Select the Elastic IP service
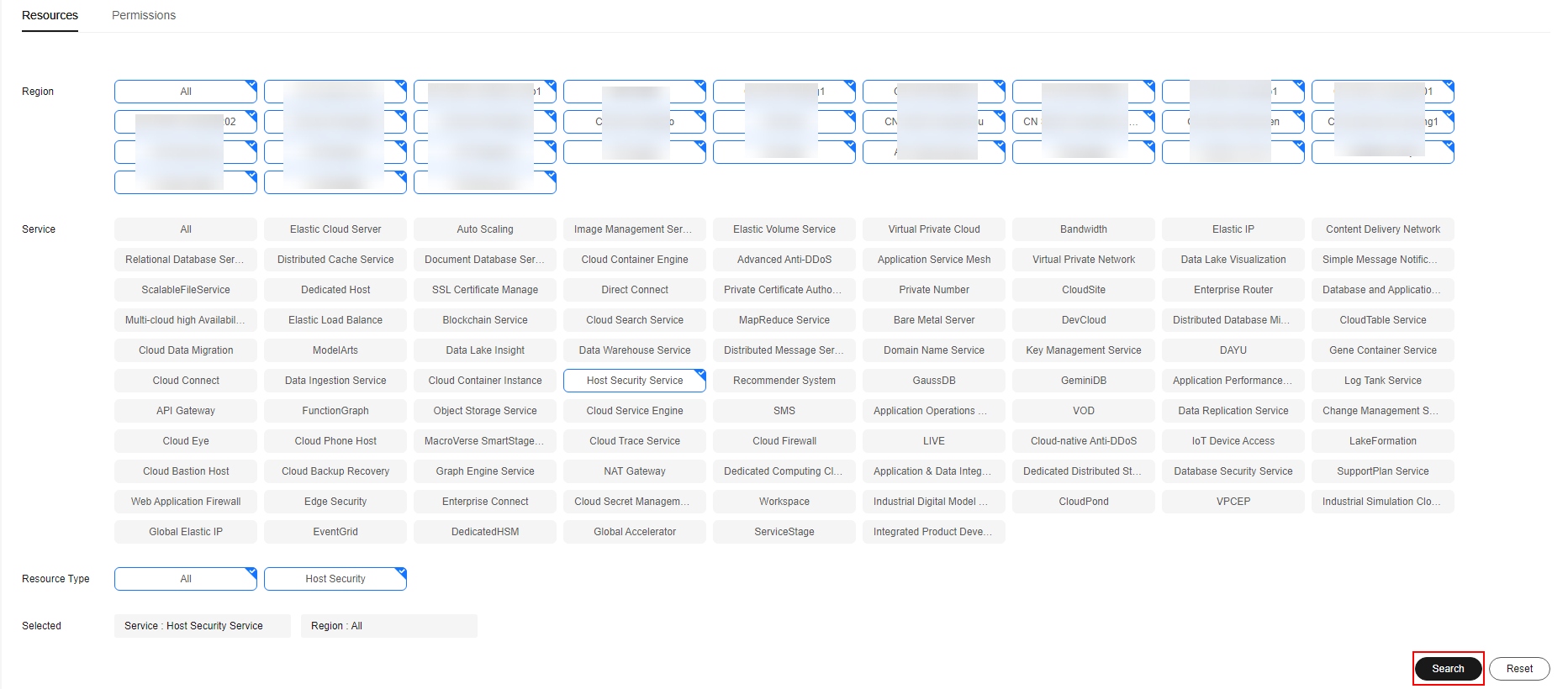Screen dimensions: 1568x689 coord(1233,229)
